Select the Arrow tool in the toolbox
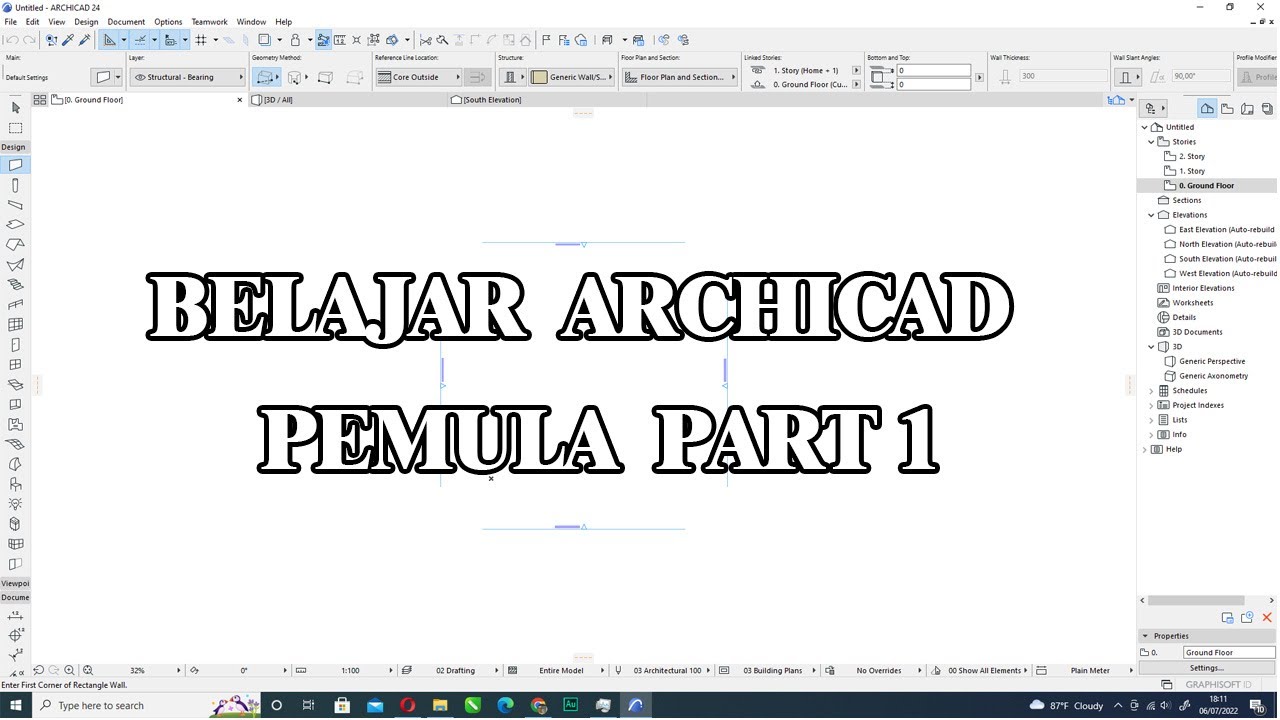The image size is (1280, 720). click(15, 108)
